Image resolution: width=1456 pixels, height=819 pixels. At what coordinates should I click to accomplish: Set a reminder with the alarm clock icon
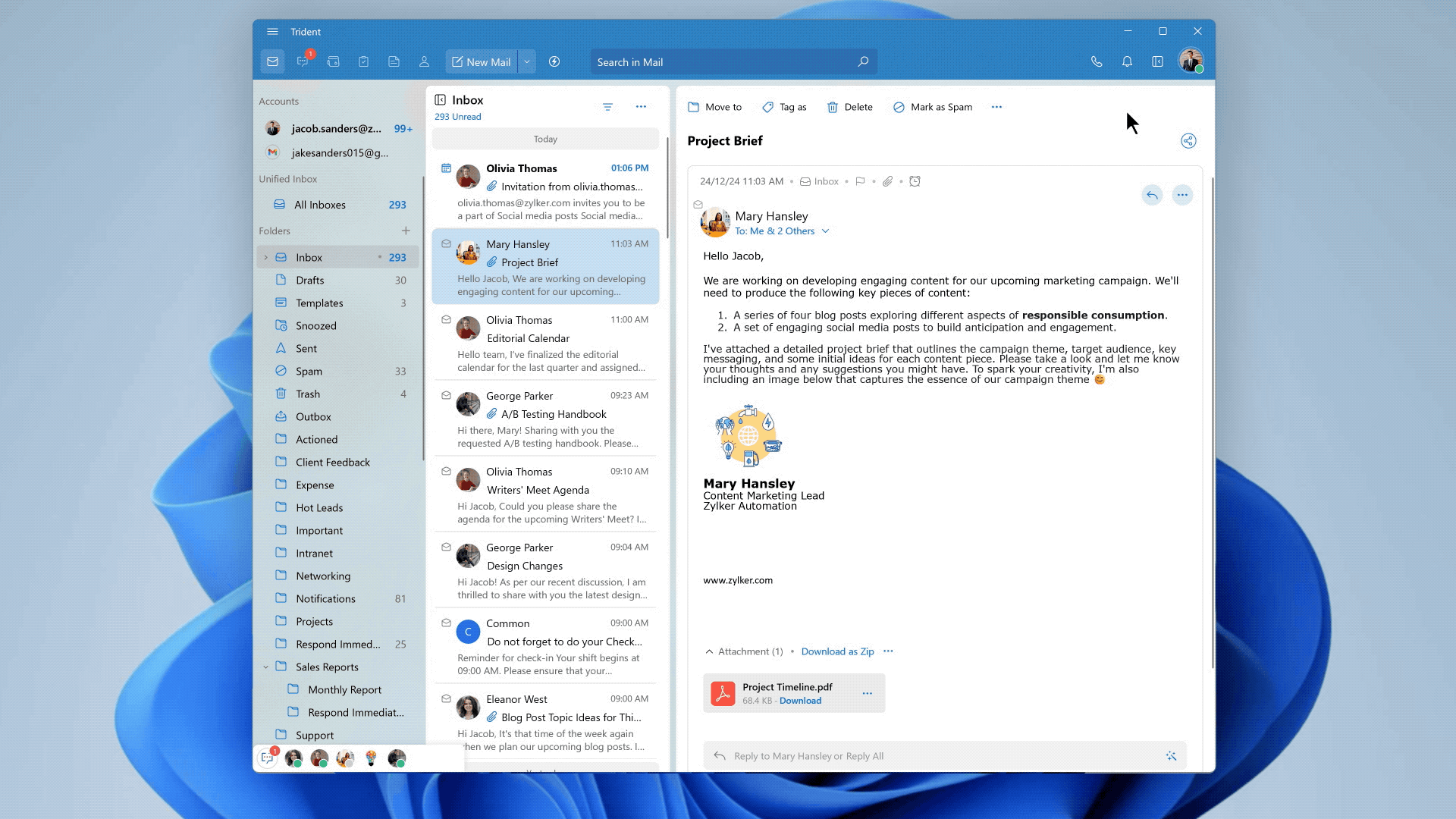(x=915, y=181)
